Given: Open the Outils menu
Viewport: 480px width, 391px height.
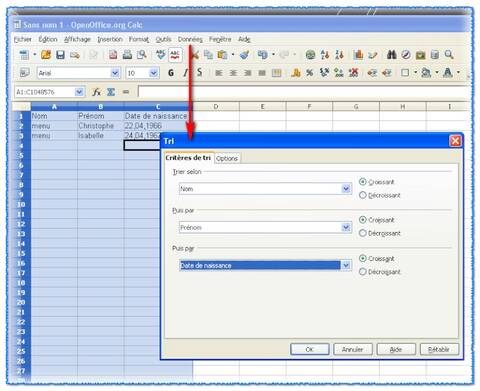Looking at the screenshot, I should (x=163, y=39).
